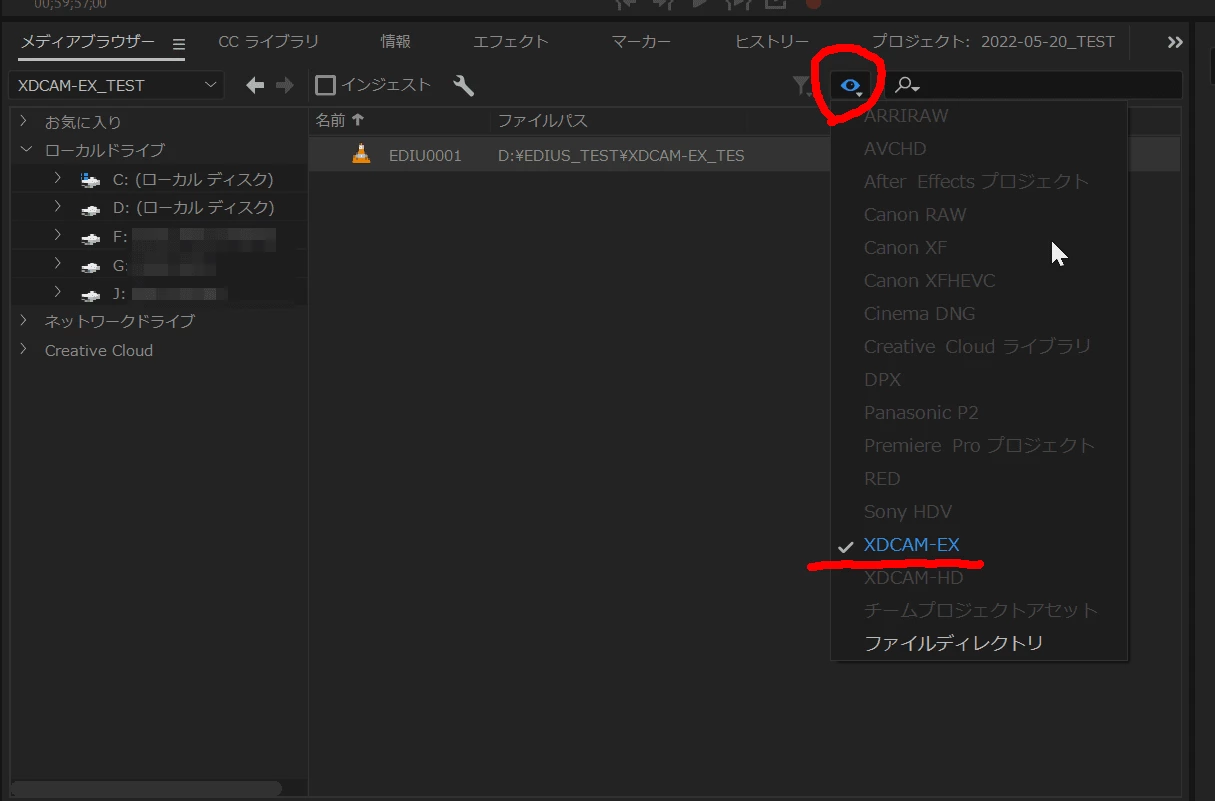
Task: Expand the Creative Cloud tree node
Action: [24, 349]
